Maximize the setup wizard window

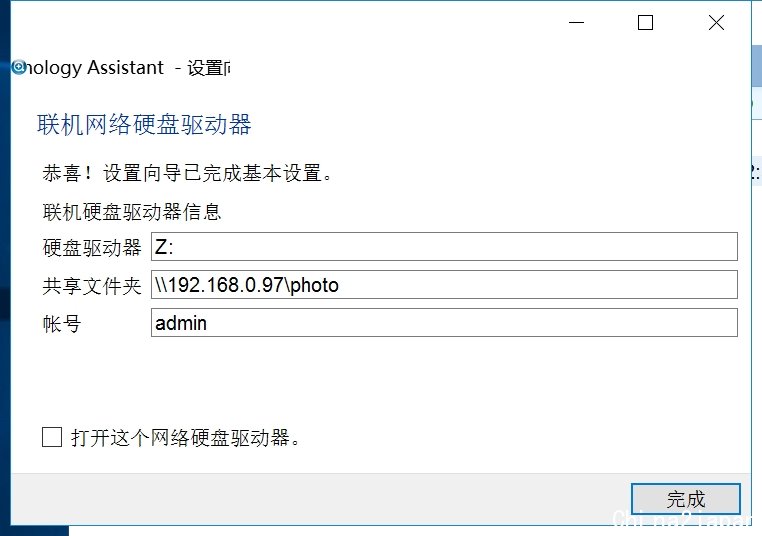tap(645, 22)
